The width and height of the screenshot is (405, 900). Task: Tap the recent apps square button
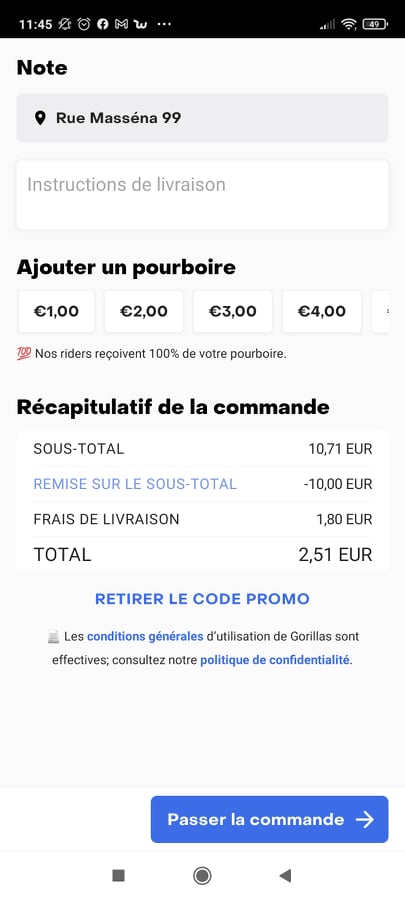(x=118, y=875)
